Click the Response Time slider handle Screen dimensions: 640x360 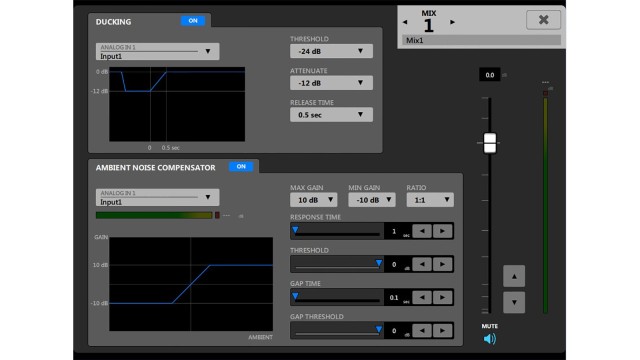coord(296,230)
